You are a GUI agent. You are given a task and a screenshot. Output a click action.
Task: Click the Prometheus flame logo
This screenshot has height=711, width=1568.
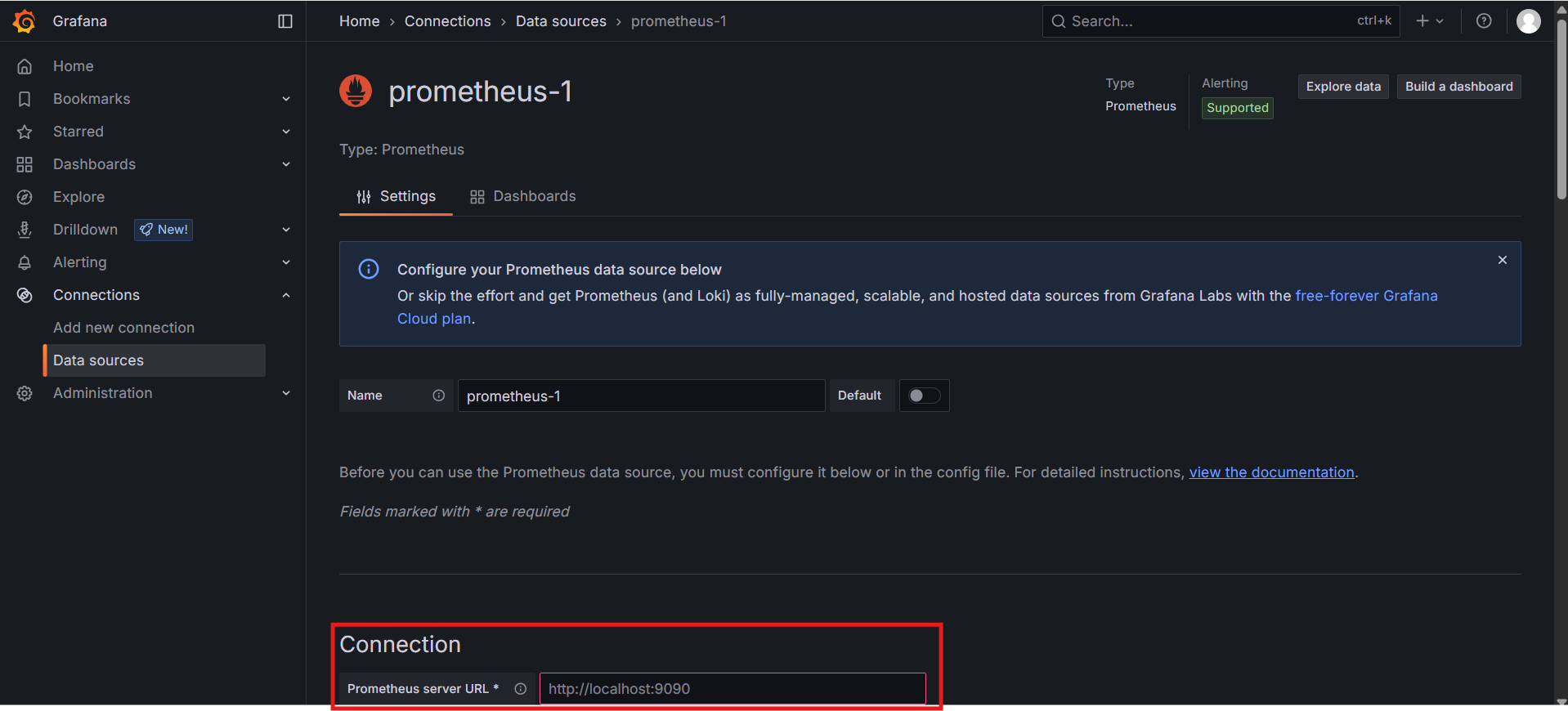356,91
